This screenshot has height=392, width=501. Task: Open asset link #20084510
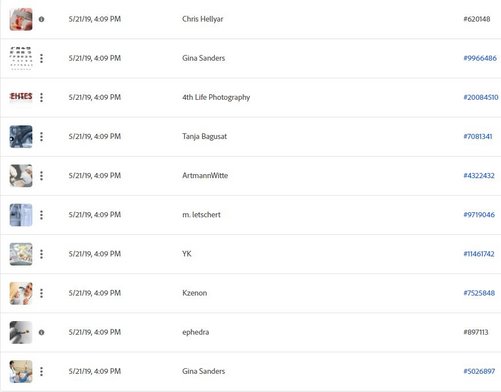point(481,97)
